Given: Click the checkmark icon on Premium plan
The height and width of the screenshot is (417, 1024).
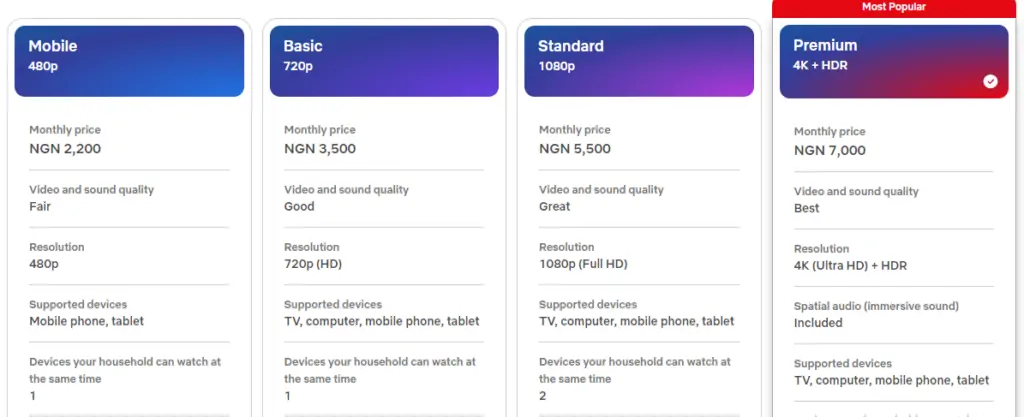Looking at the screenshot, I should point(990,81).
